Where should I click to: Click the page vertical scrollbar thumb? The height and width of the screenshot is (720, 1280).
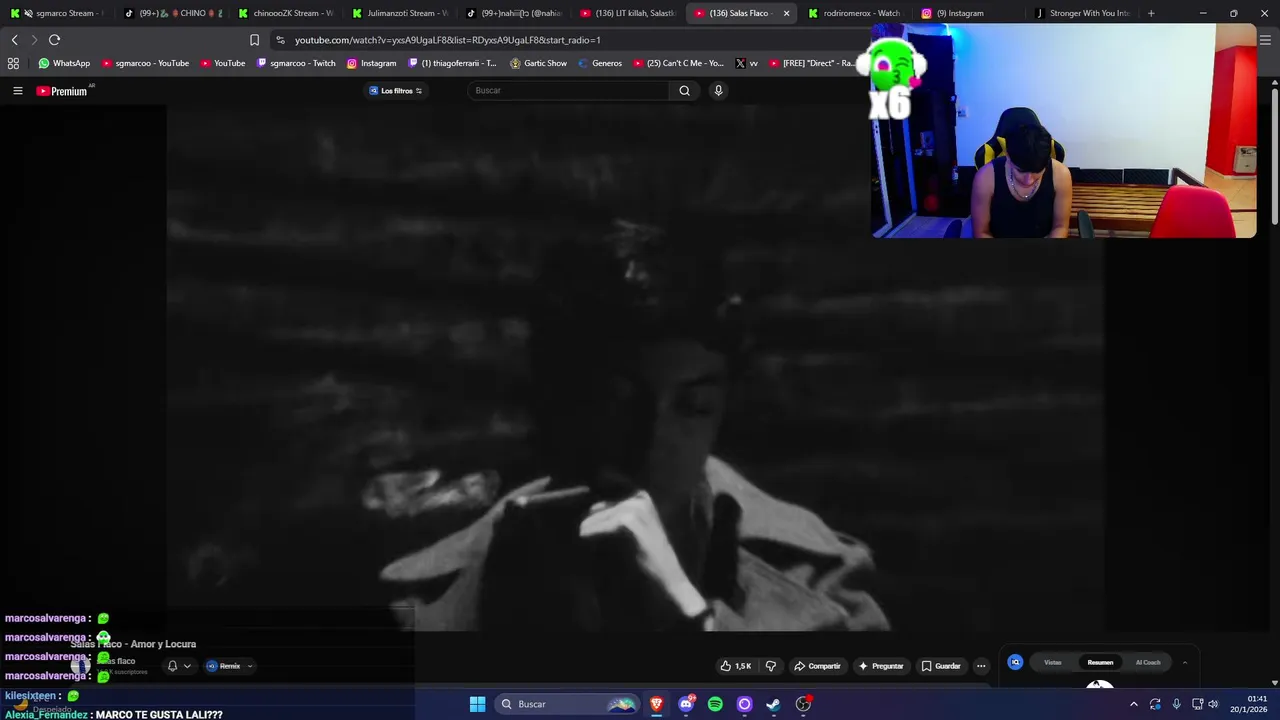click(1274, 157)
